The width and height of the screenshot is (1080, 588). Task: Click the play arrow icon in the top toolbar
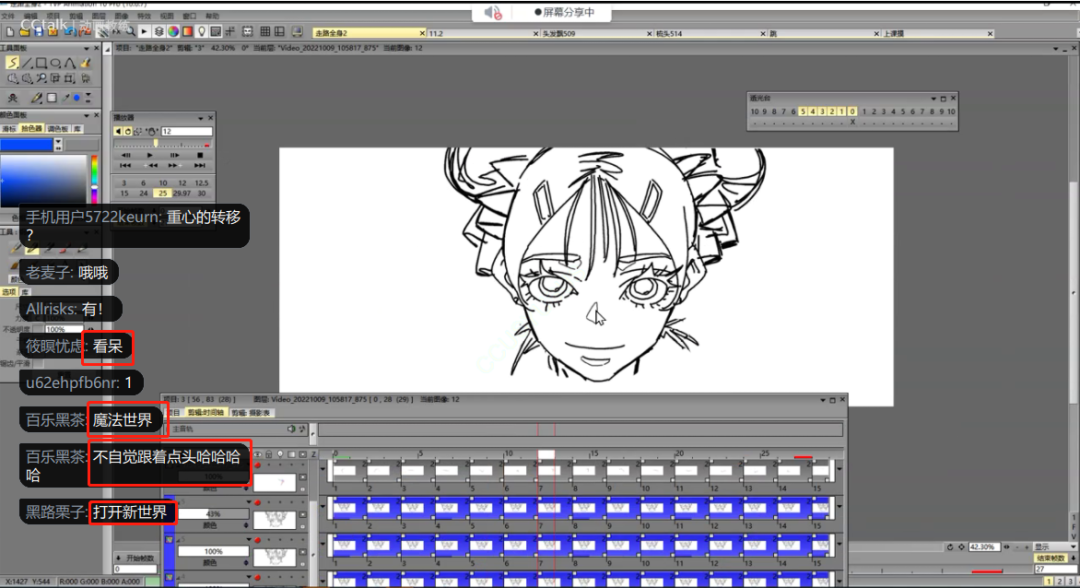click(x=144, y=32)
